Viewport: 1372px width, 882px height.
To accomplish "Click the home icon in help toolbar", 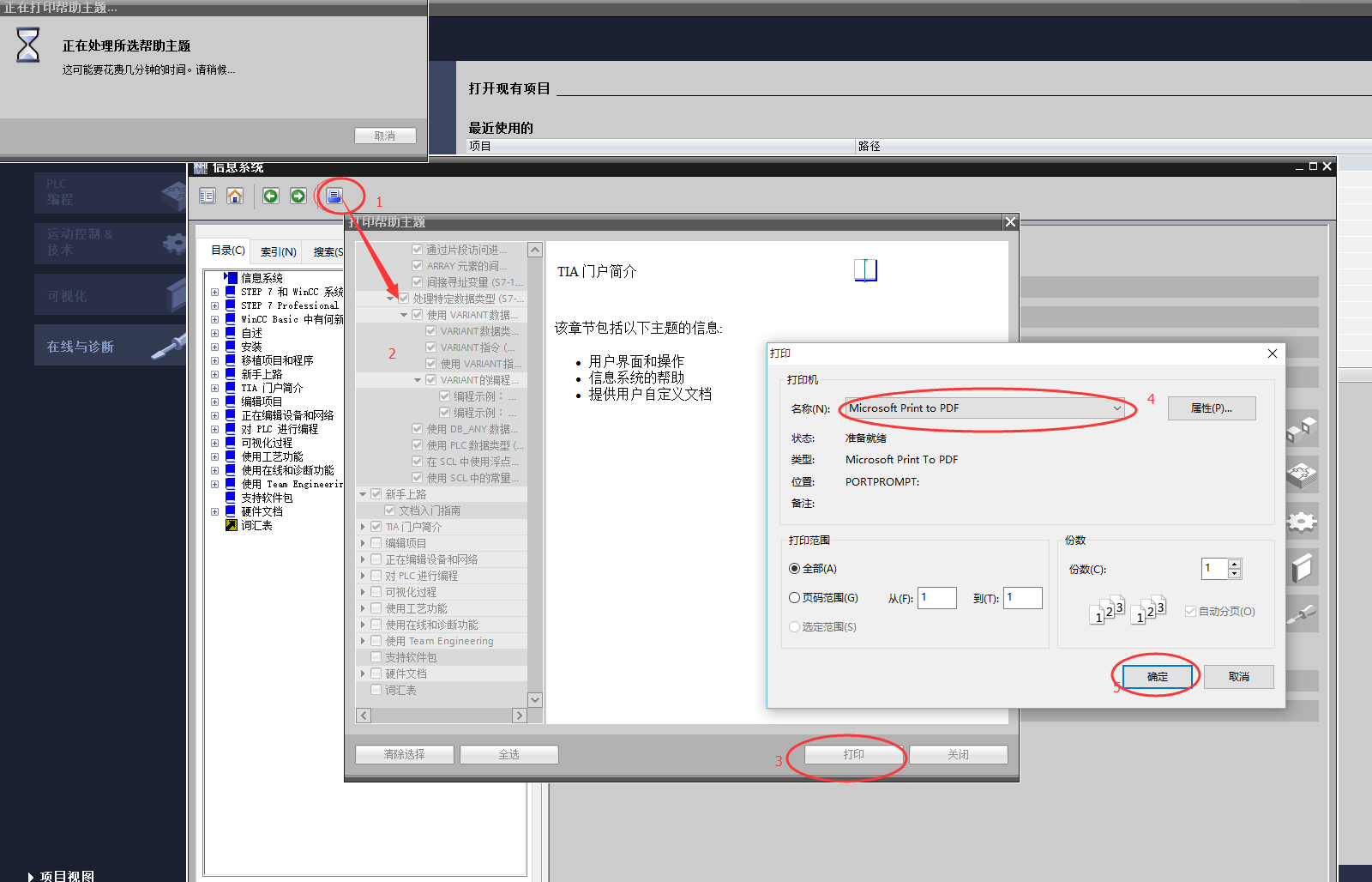I will point(235,196).
